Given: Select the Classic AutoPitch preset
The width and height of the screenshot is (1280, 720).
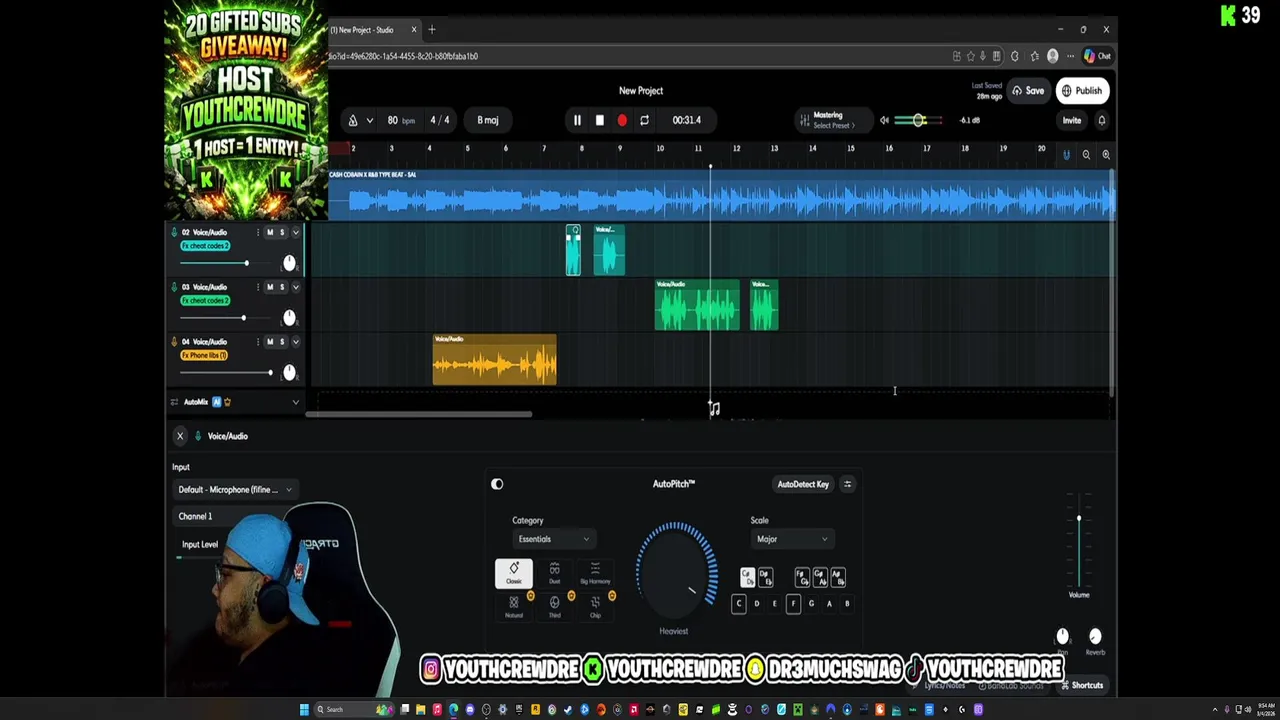Looking at the screenshot, I should (x=514, y=573).
